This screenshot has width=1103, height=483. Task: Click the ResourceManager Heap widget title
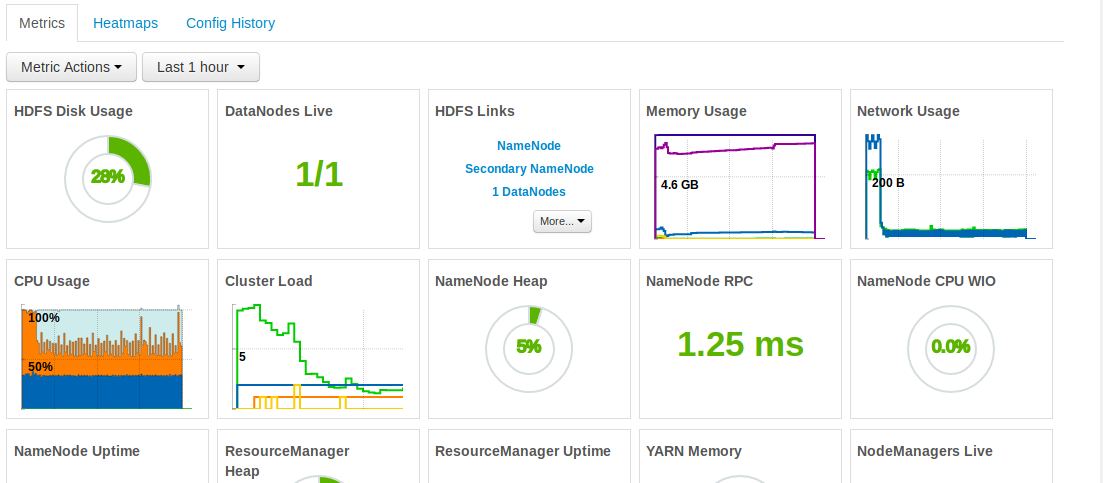(x=287, y=461)
